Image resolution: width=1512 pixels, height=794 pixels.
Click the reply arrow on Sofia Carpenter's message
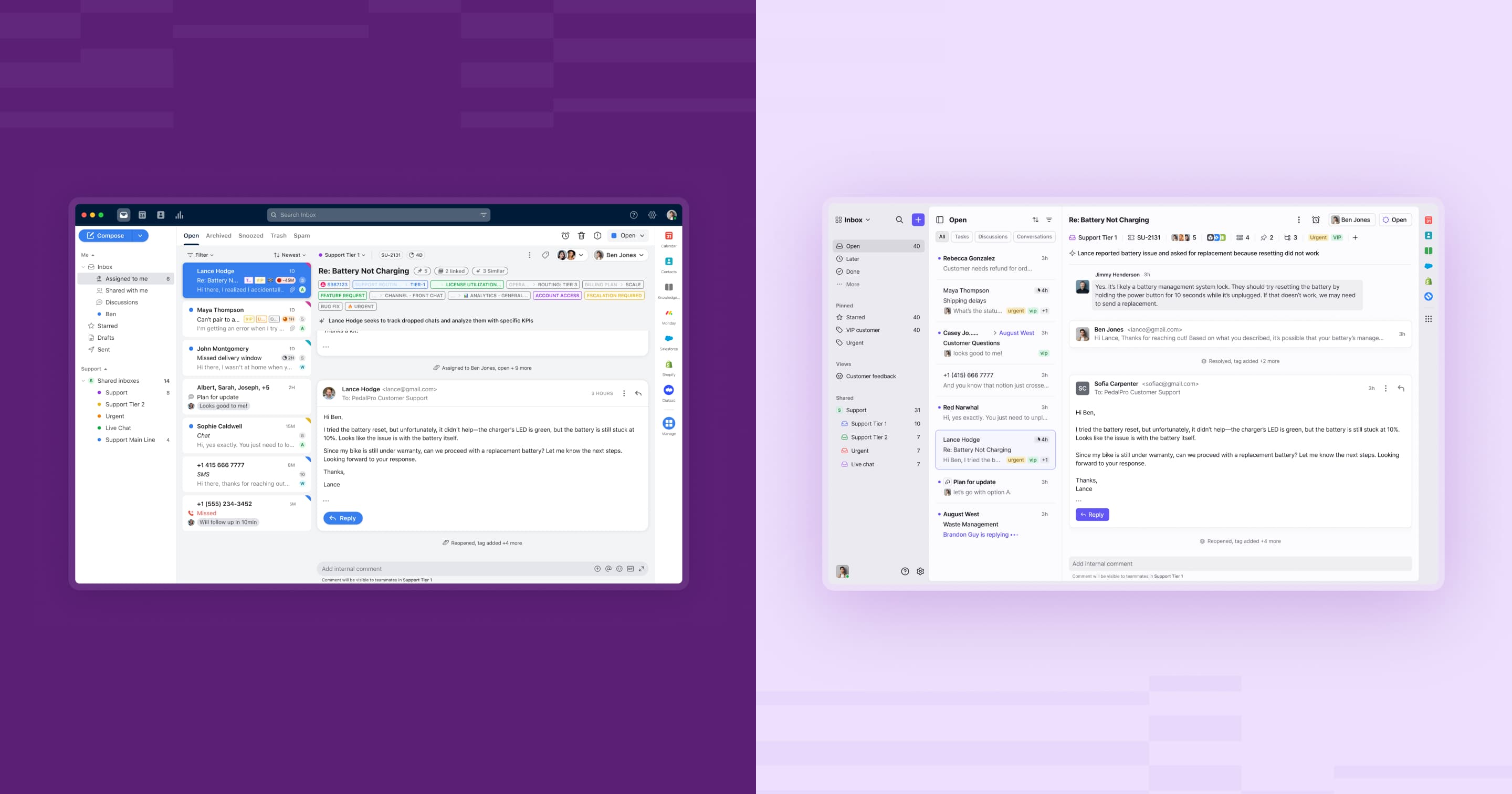coord(1401,388)
